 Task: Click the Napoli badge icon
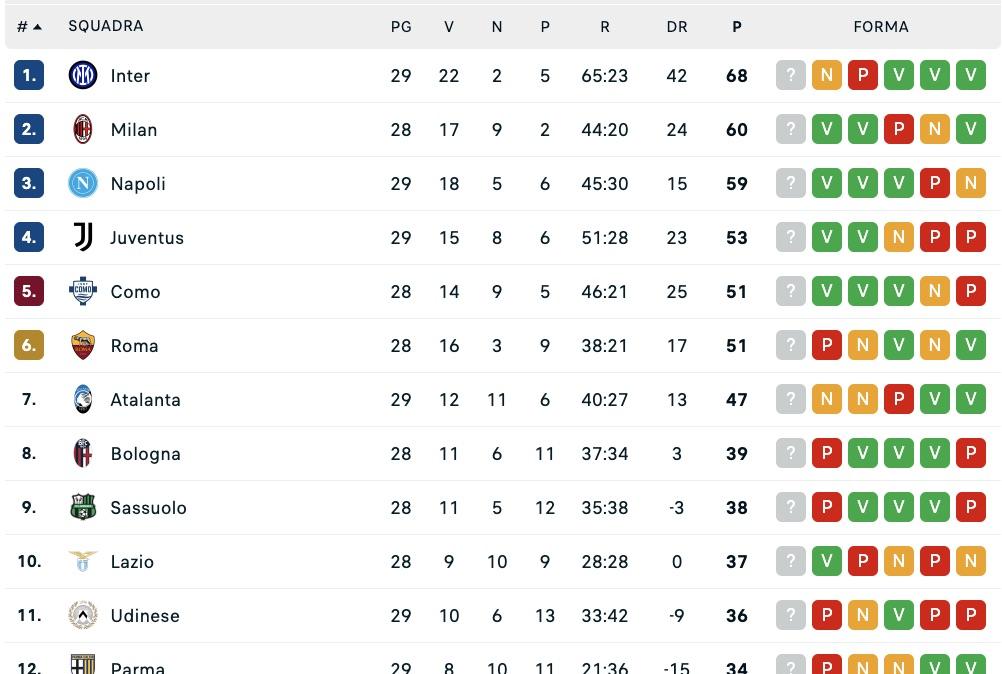pyautogui.click(x=82, y=183)
